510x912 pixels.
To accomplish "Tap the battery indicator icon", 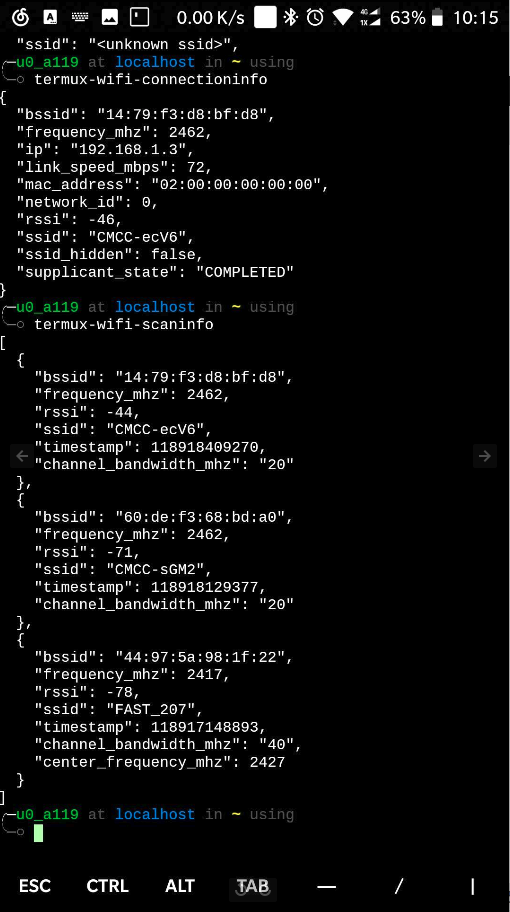I will (x=438, y=17).
